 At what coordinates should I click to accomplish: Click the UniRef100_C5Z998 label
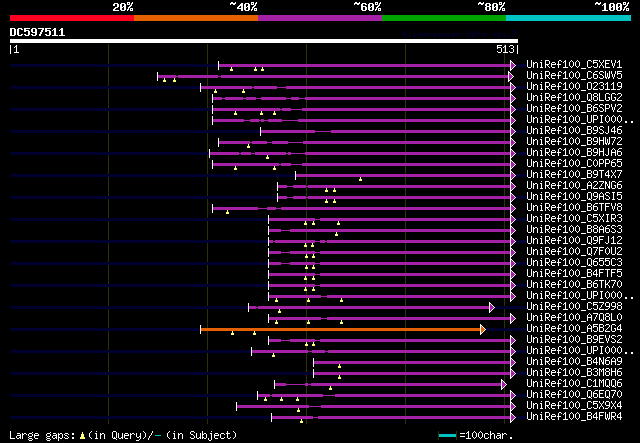pos(574,307)
